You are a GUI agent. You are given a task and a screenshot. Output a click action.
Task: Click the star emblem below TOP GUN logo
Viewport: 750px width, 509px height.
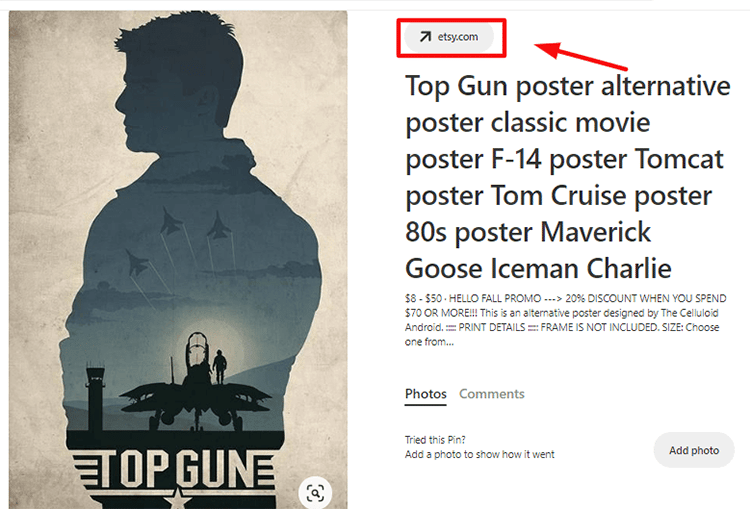pos(178,499)
